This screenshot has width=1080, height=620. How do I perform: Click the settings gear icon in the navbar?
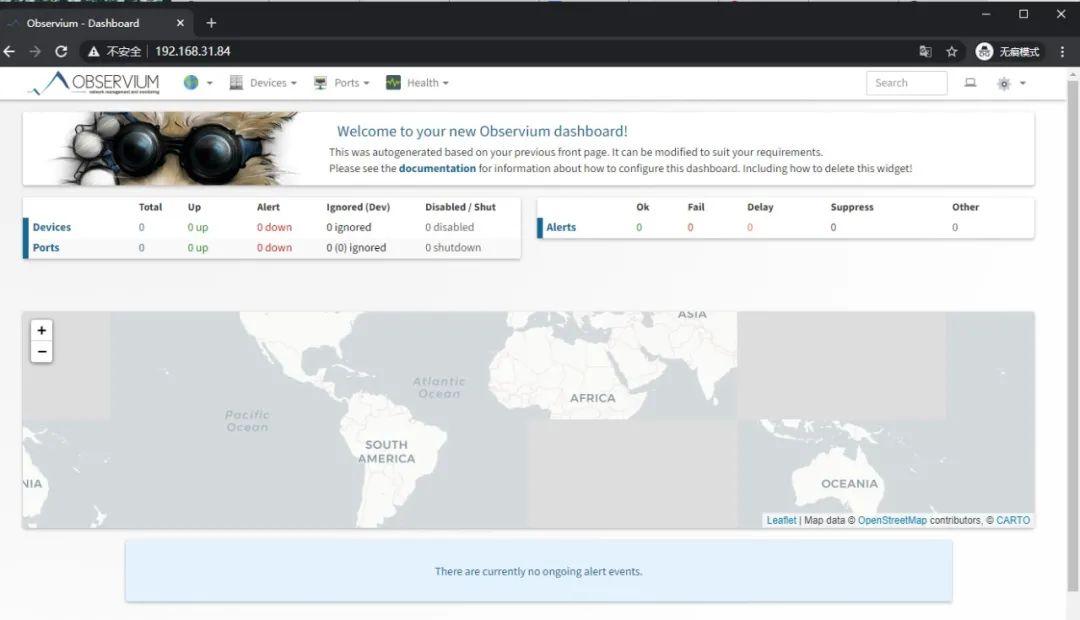click(1003, 84)
